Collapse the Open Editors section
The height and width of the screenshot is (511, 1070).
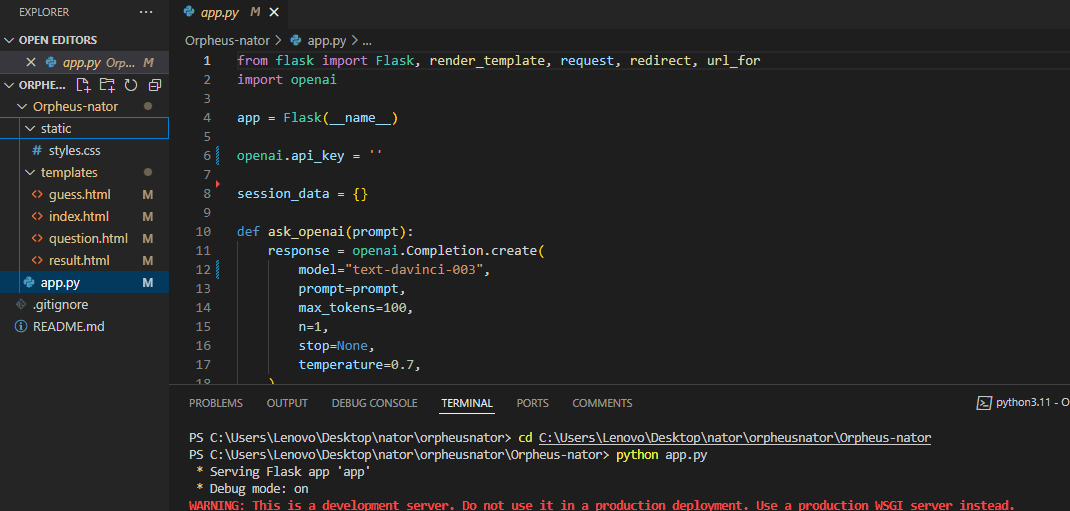pos(10,40)
